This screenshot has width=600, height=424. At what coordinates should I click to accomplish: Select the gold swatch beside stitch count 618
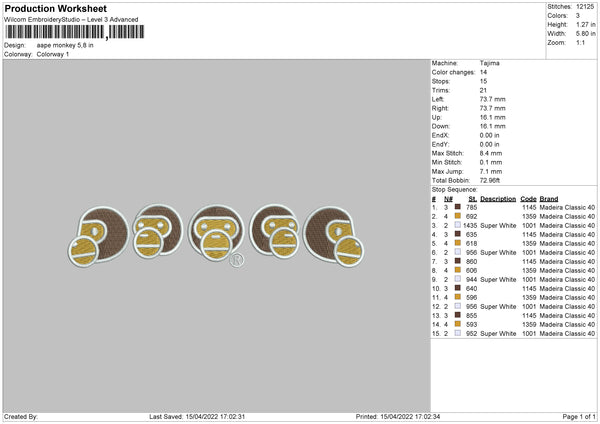457,243
